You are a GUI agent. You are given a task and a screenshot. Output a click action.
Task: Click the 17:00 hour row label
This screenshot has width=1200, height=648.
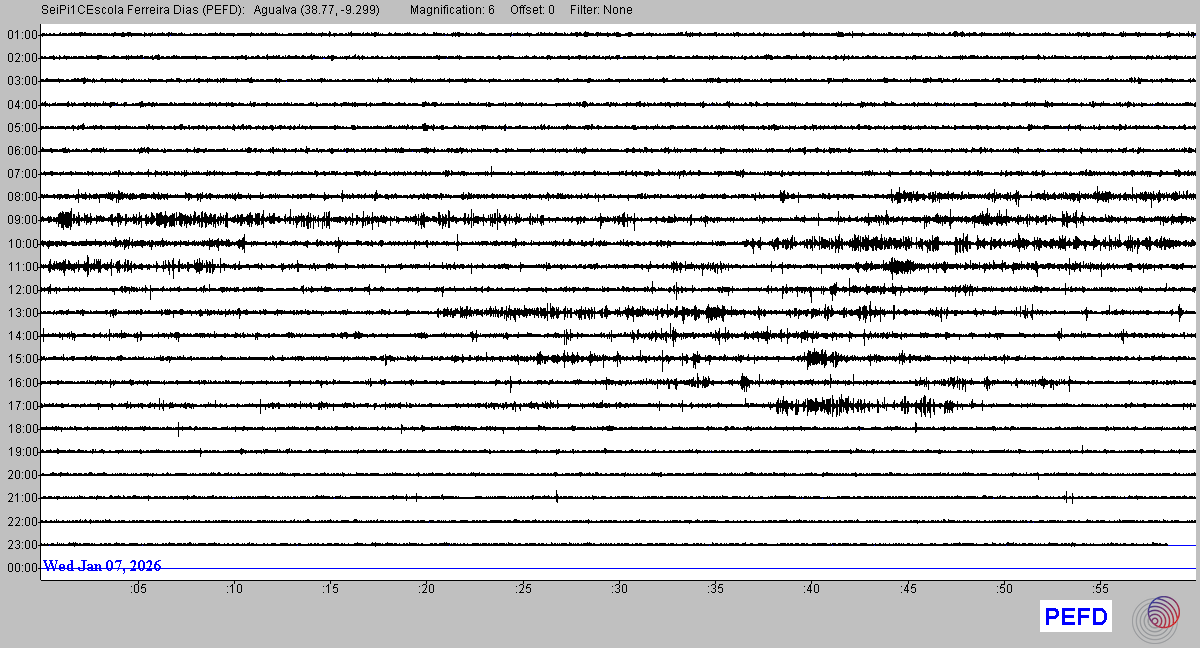click(x=22, y=406)
